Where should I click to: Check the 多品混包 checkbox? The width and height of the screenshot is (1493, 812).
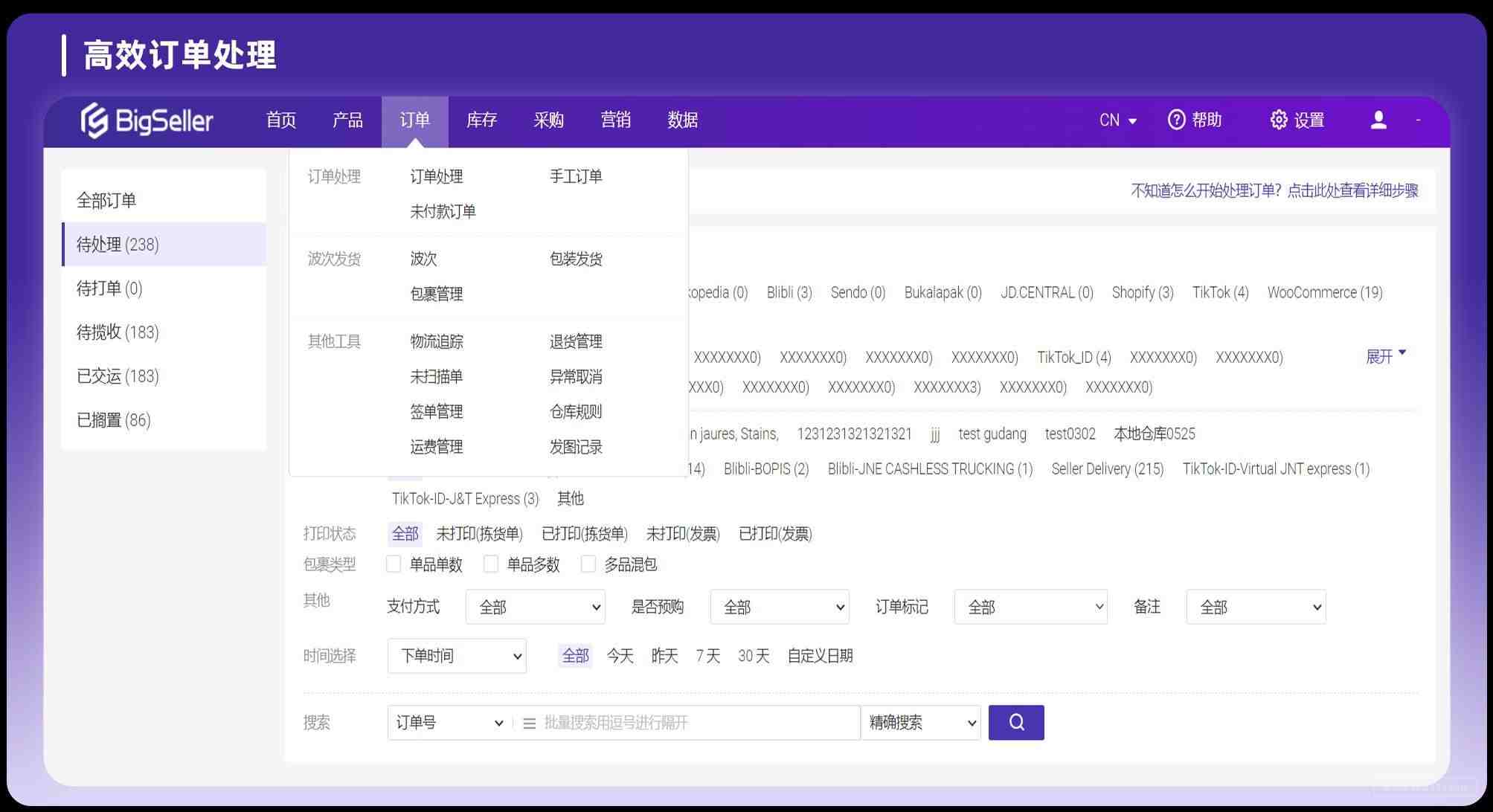point(588,564)
